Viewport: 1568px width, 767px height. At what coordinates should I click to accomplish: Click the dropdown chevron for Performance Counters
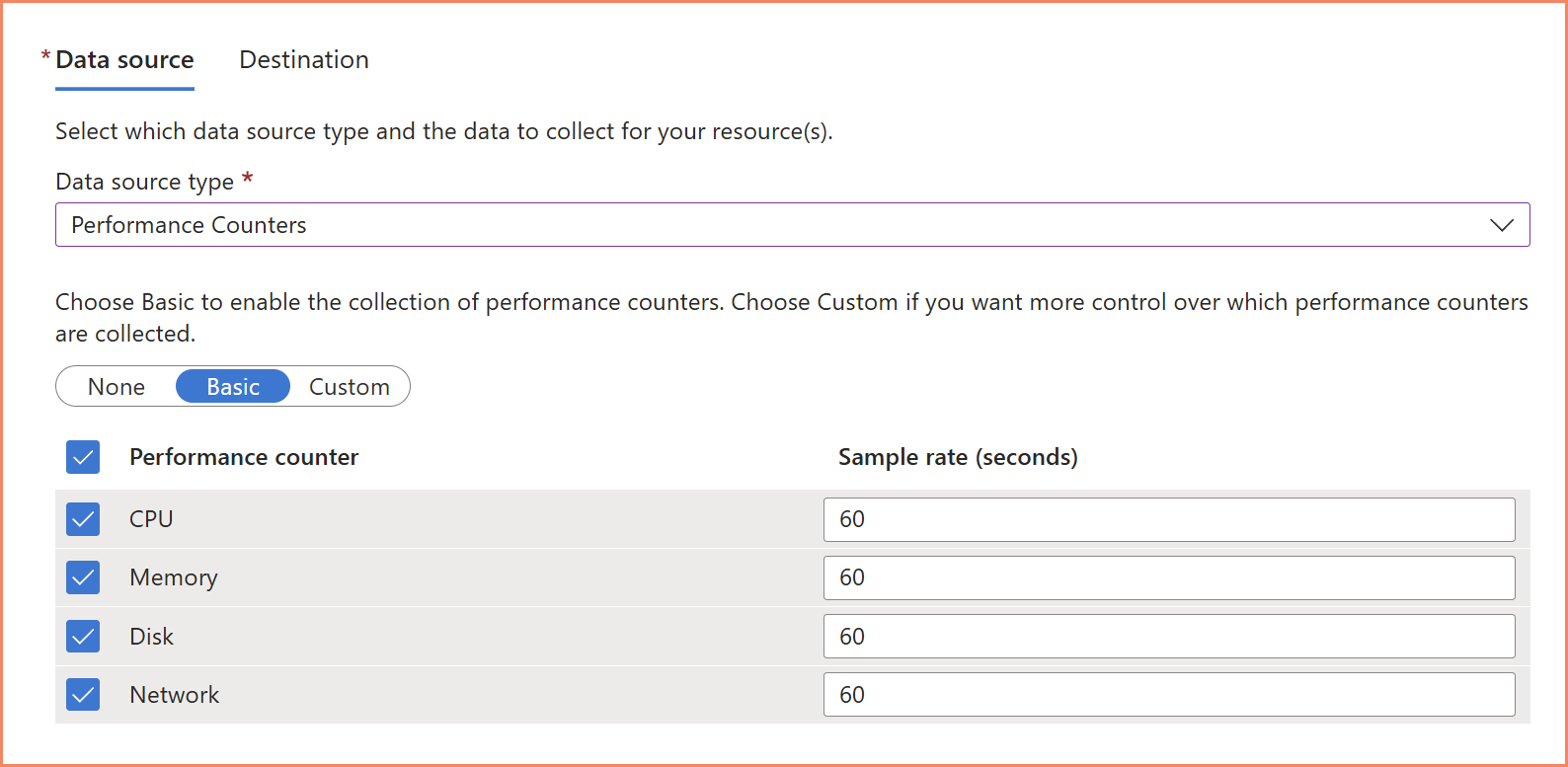pos(1502,224)
